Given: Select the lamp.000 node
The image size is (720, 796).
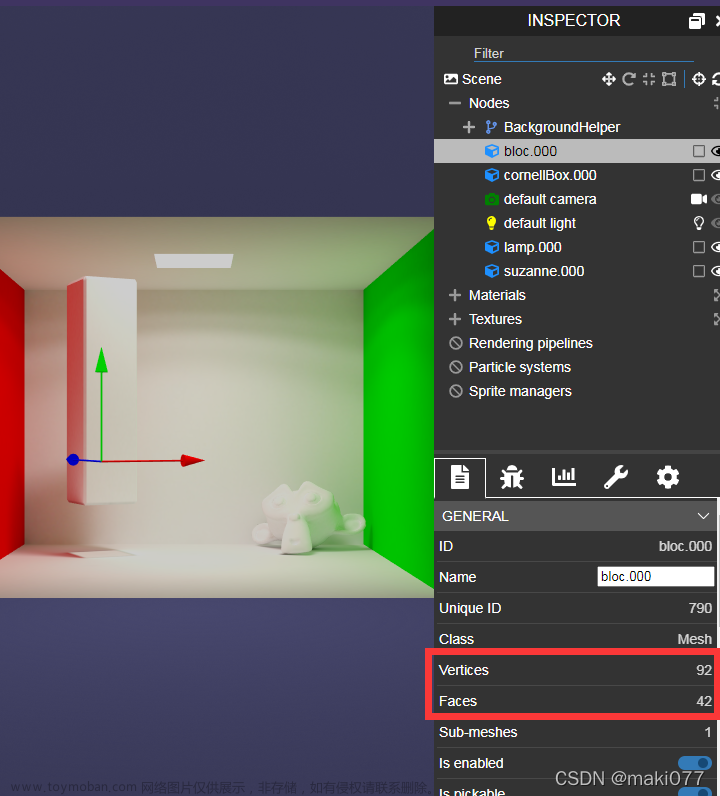Looking at the screenshot, I should 533,247.
